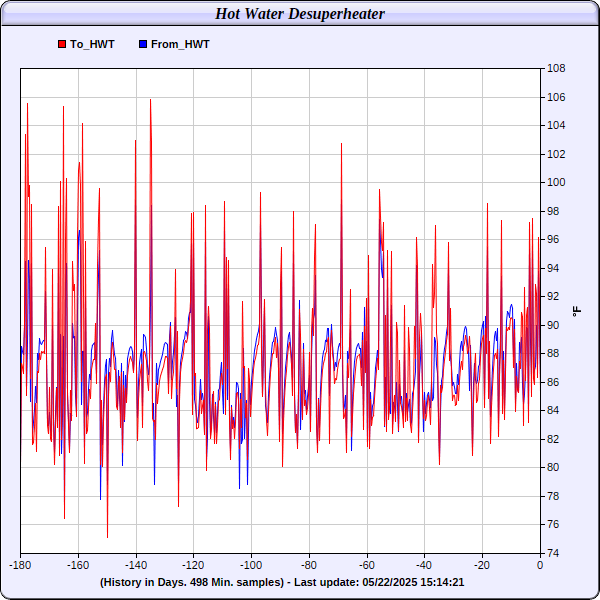
Task: Click the 92 y-axis value
Action: coord(554,297)
